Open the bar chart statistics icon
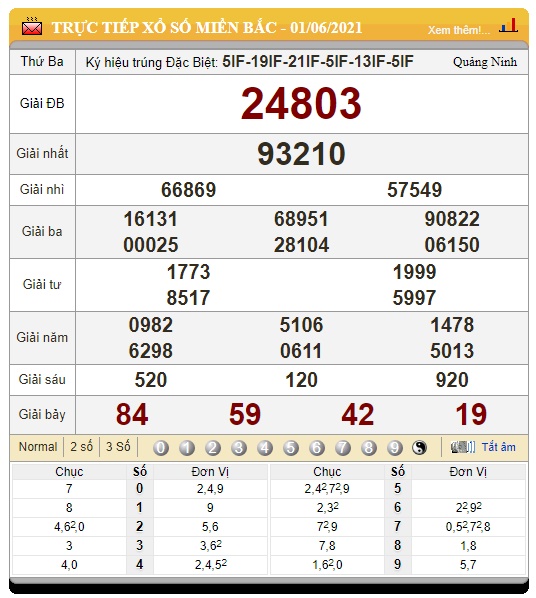The width and height of the screenshot is (536, 598). 508,25
